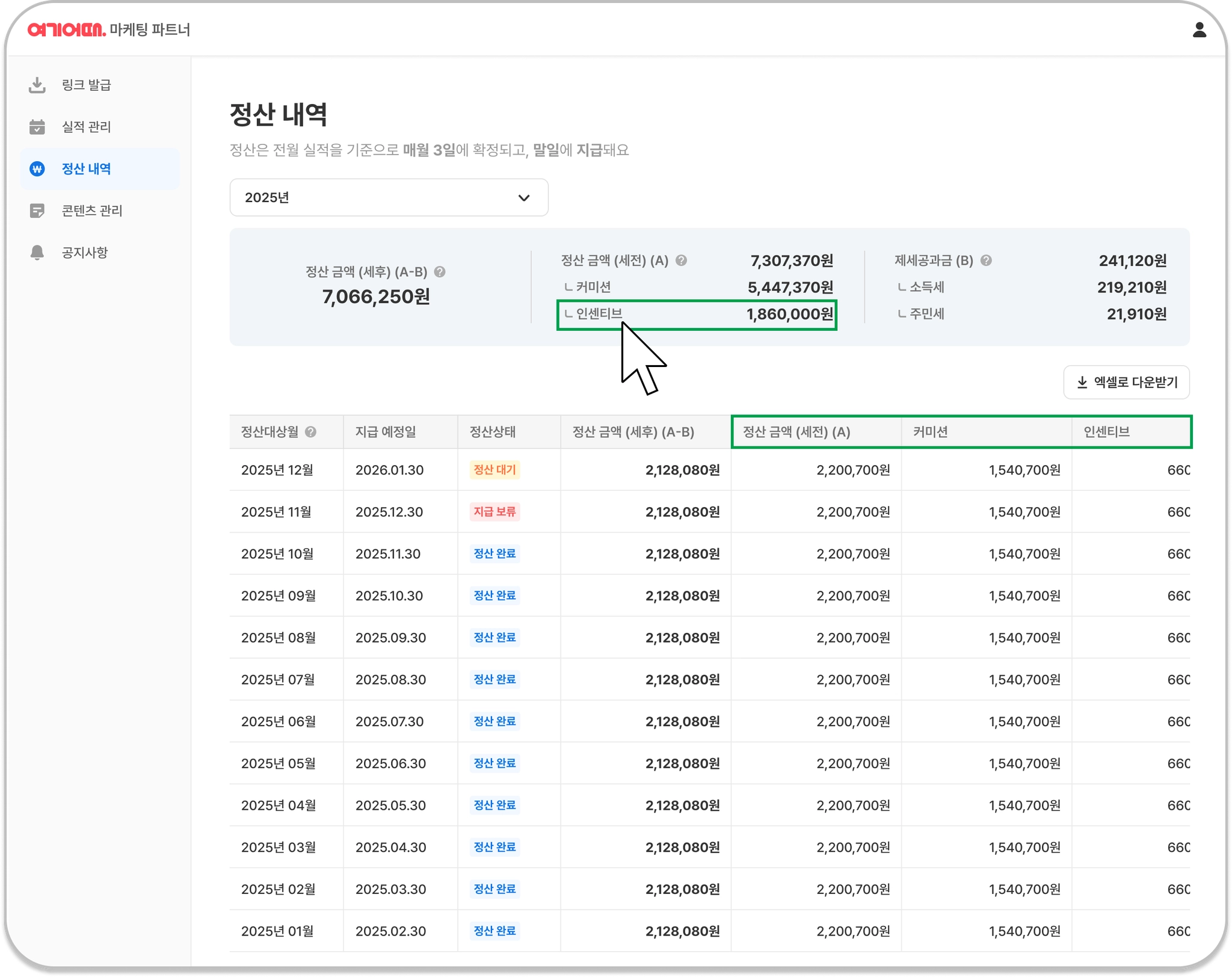
Task: Click help icon beside 제세공과금 (B)
Action: pos(986,260)
